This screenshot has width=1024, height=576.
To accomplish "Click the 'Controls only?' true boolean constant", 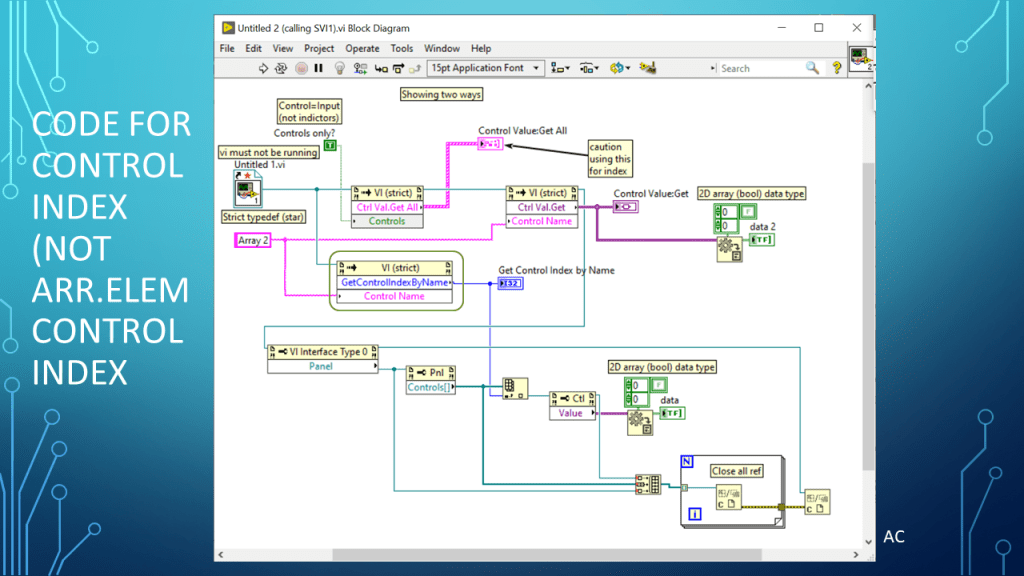I will click(330, 147).
